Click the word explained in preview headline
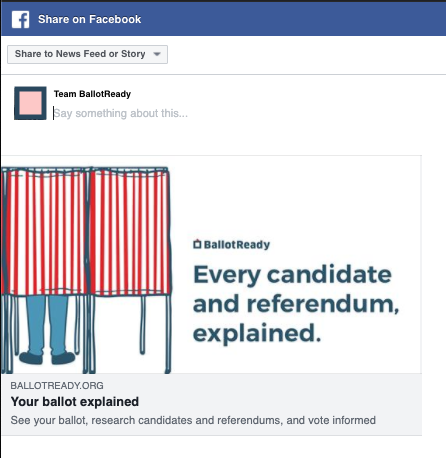446x458 pixels. click(257, 333)
